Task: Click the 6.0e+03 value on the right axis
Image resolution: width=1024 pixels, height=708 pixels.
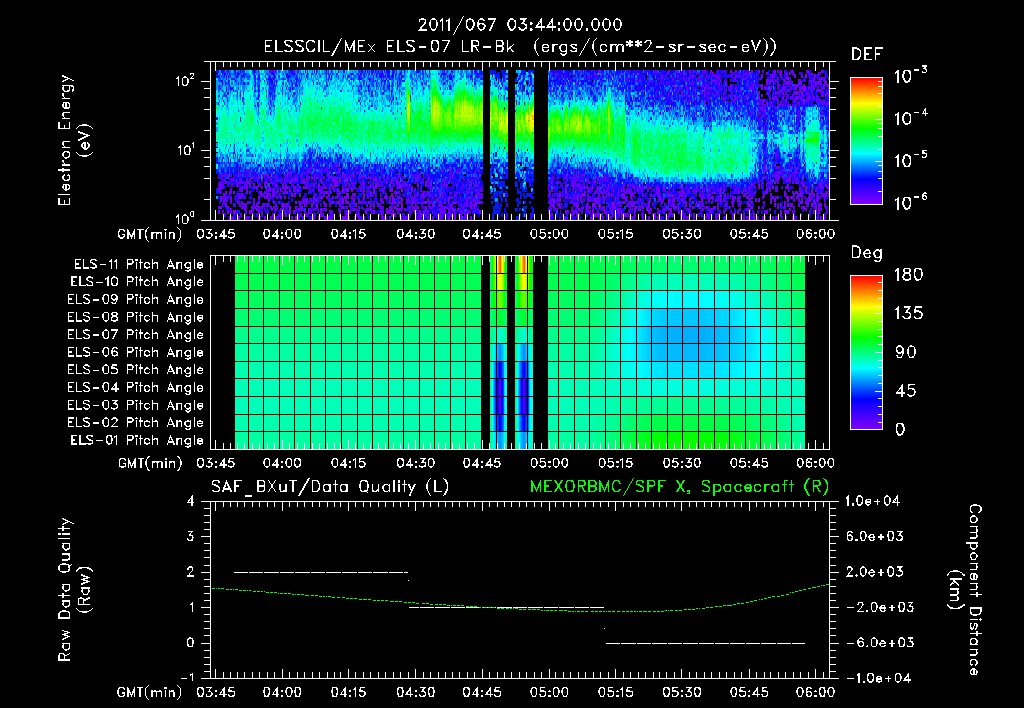Action: coord(875,536)
